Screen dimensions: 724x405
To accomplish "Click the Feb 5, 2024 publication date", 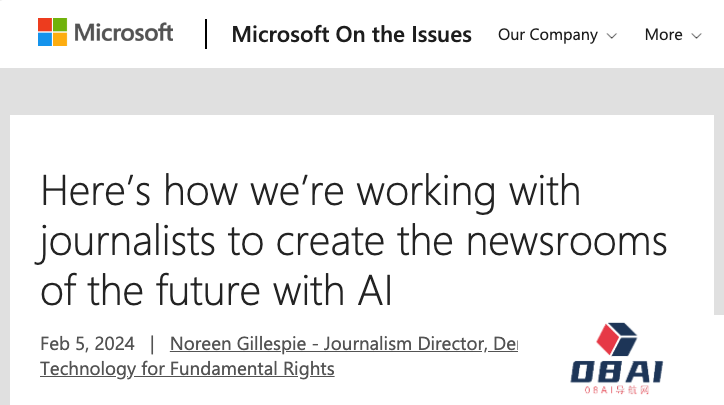I will 87,344.
